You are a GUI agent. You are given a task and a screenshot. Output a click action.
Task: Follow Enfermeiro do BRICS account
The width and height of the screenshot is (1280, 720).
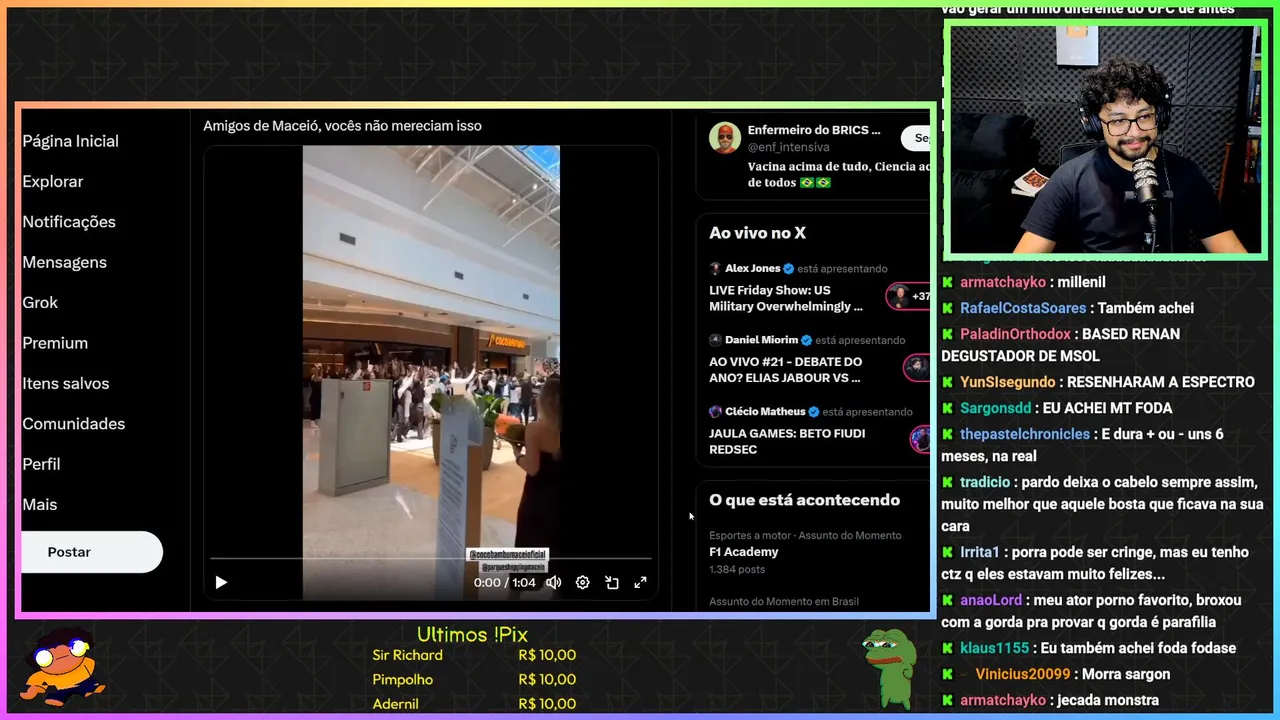tap(917, 138)
